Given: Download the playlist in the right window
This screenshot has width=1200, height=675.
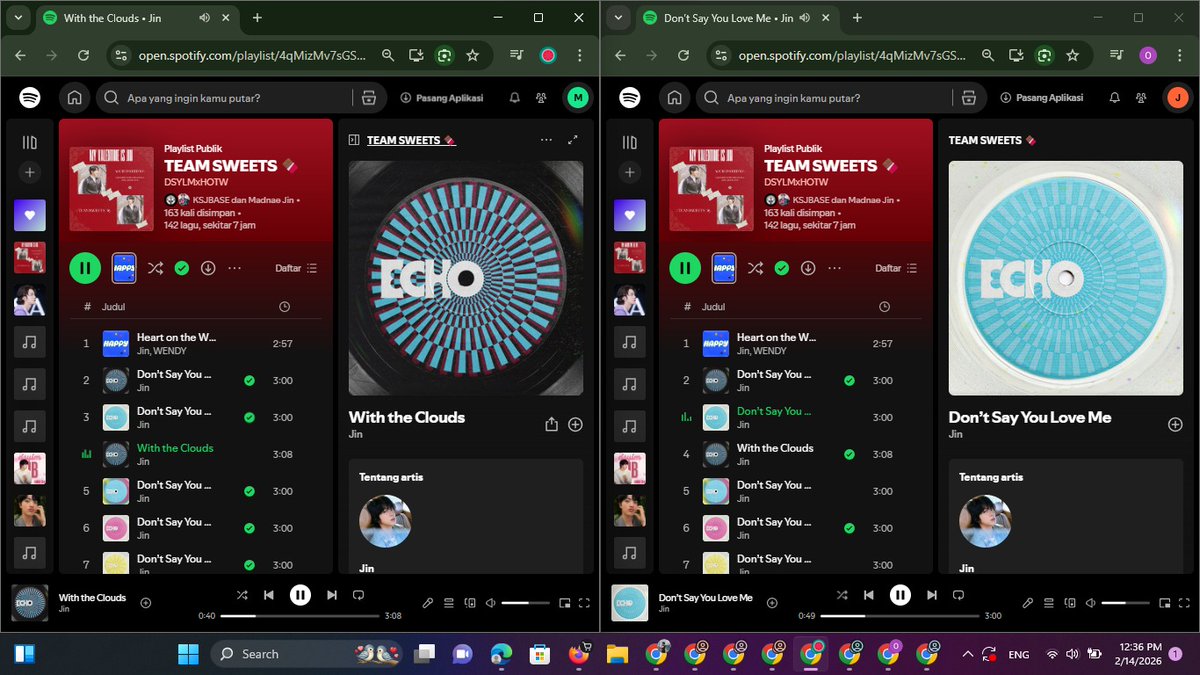Looking at the screenshot, I should [x=808, y=268].
